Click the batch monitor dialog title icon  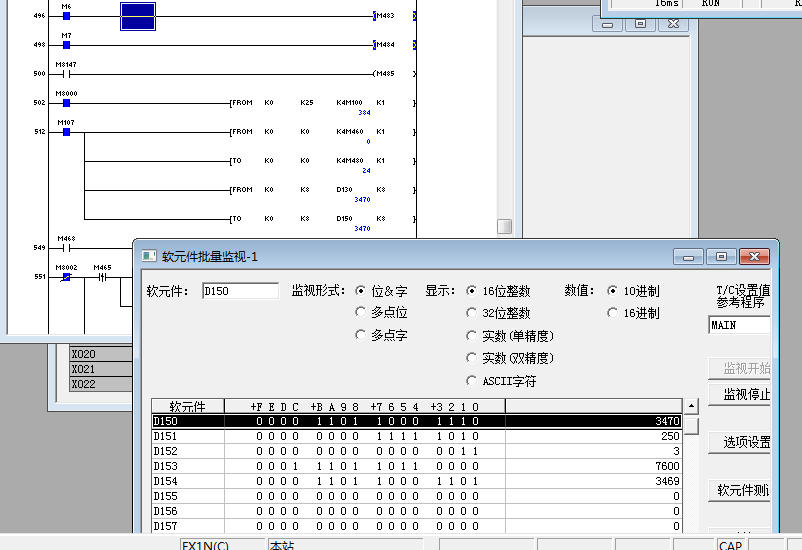(148, 257)
